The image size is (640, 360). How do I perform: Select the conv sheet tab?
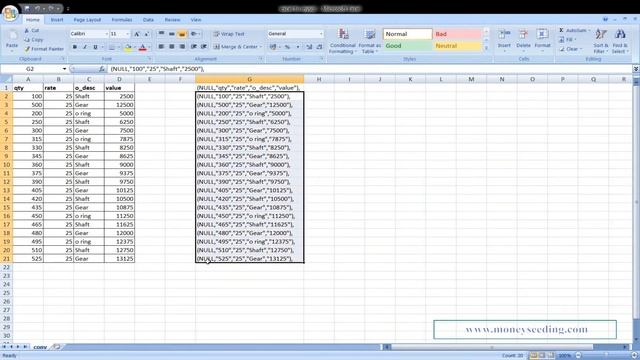coord(40,347)
